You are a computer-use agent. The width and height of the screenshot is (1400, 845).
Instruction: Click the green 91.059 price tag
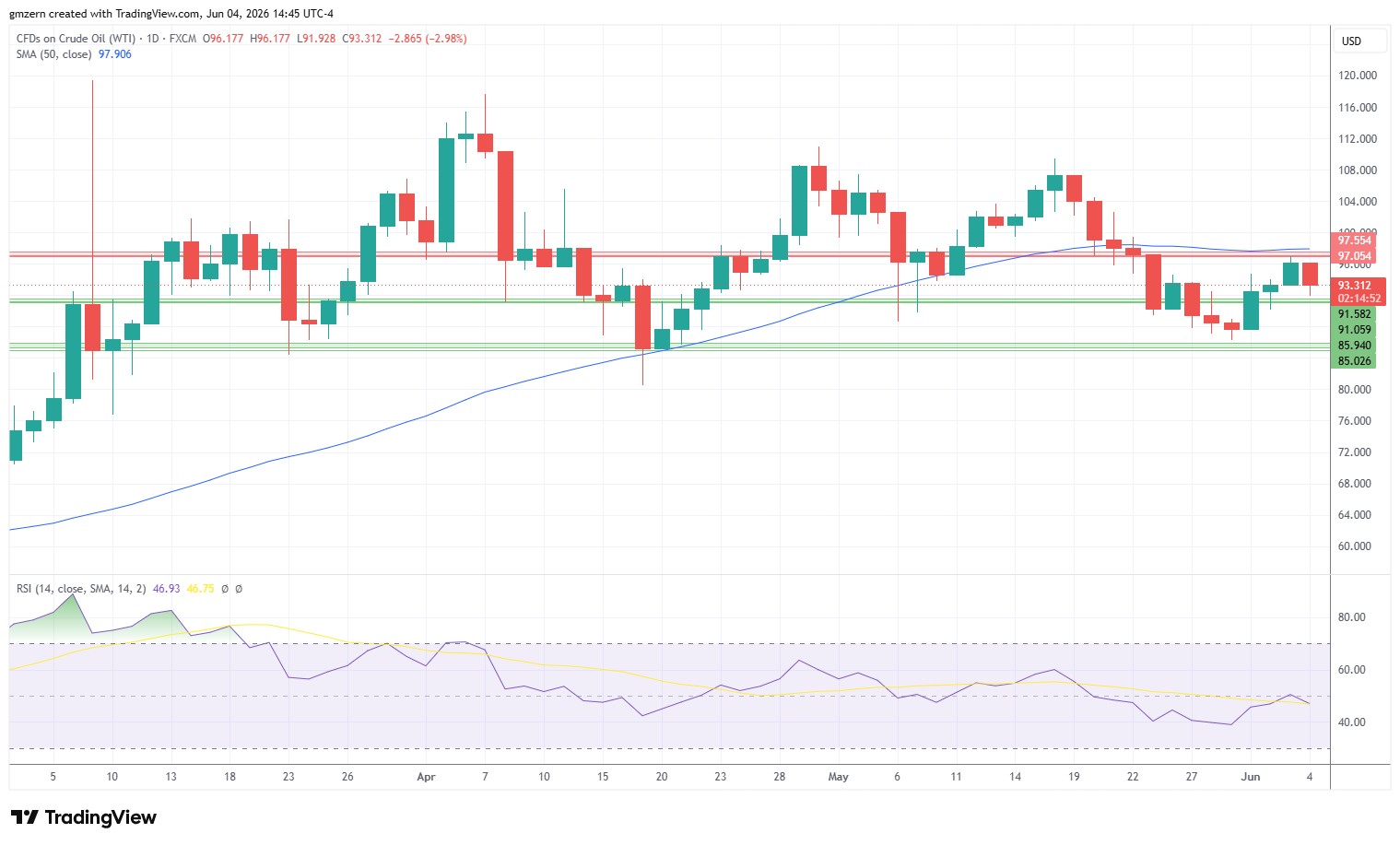(x=1354, y=330)
